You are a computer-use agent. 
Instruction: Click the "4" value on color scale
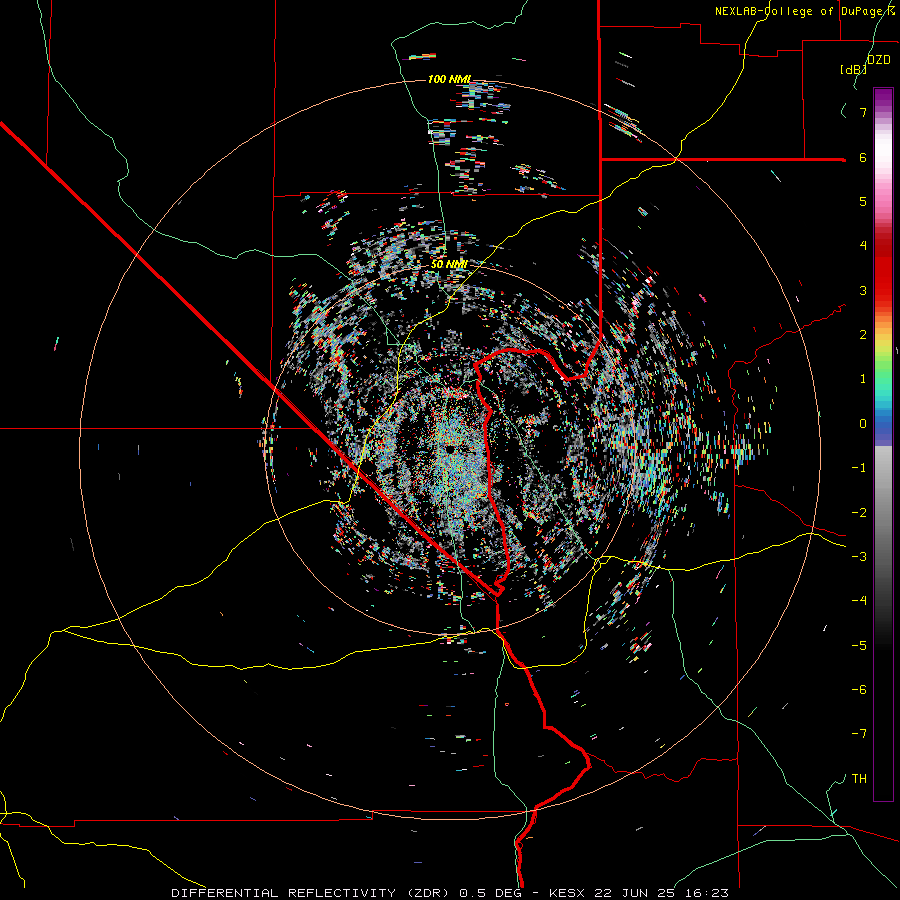click(863, 246)
